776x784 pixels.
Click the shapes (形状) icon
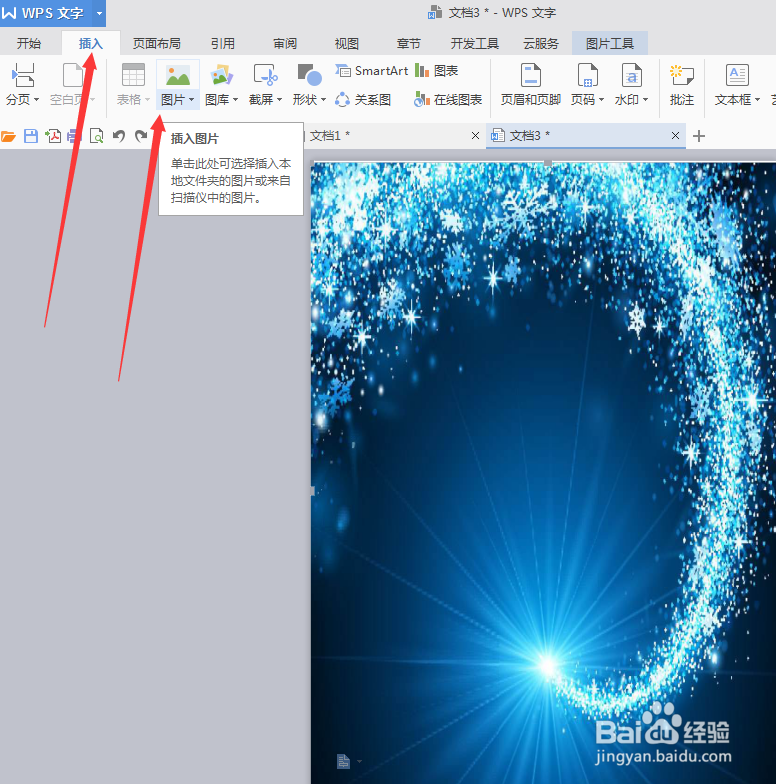pyautogui.click(x=310, y=76)
